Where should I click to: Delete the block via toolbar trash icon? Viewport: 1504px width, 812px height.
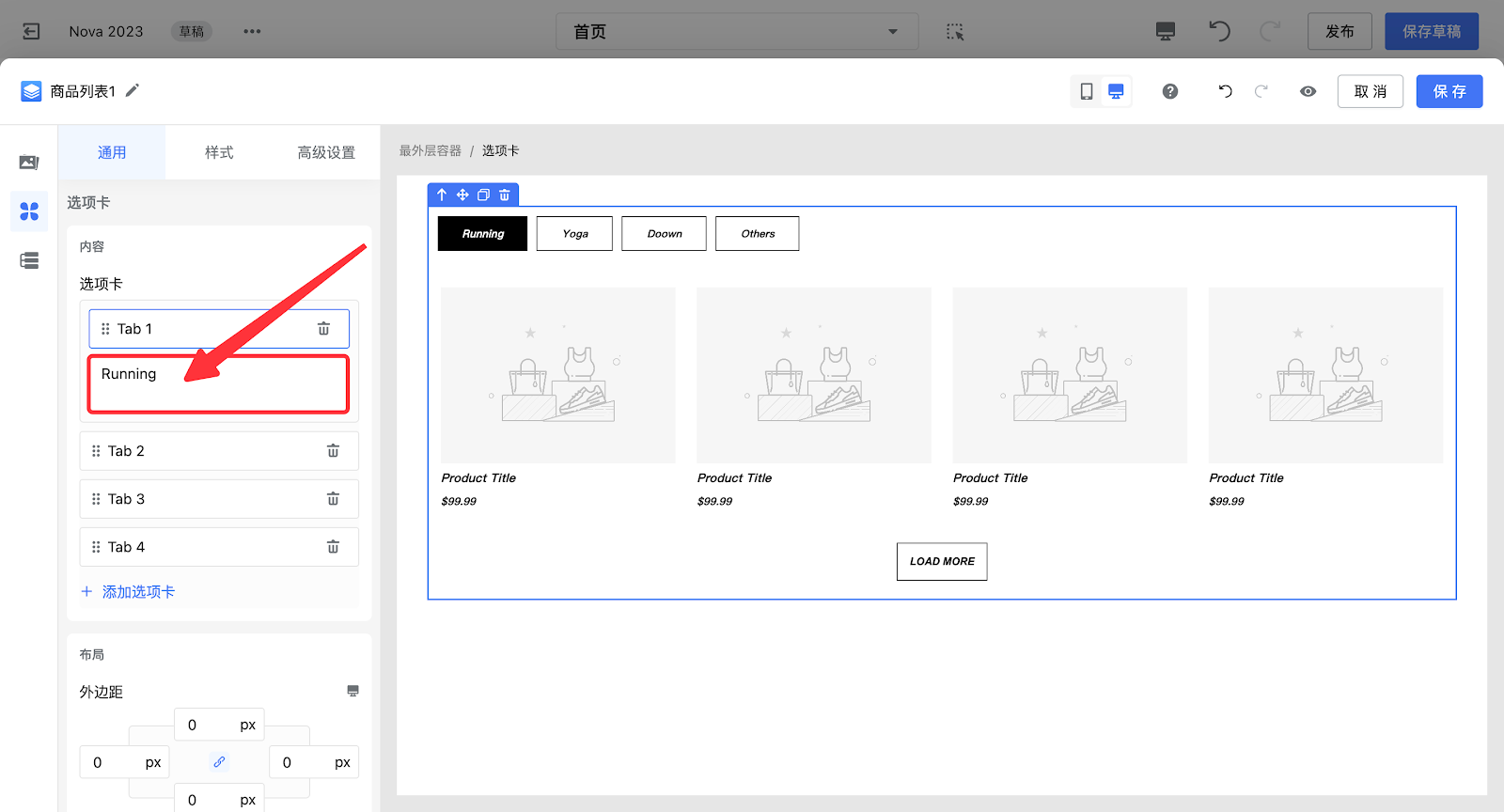click(x=505, y=195)
